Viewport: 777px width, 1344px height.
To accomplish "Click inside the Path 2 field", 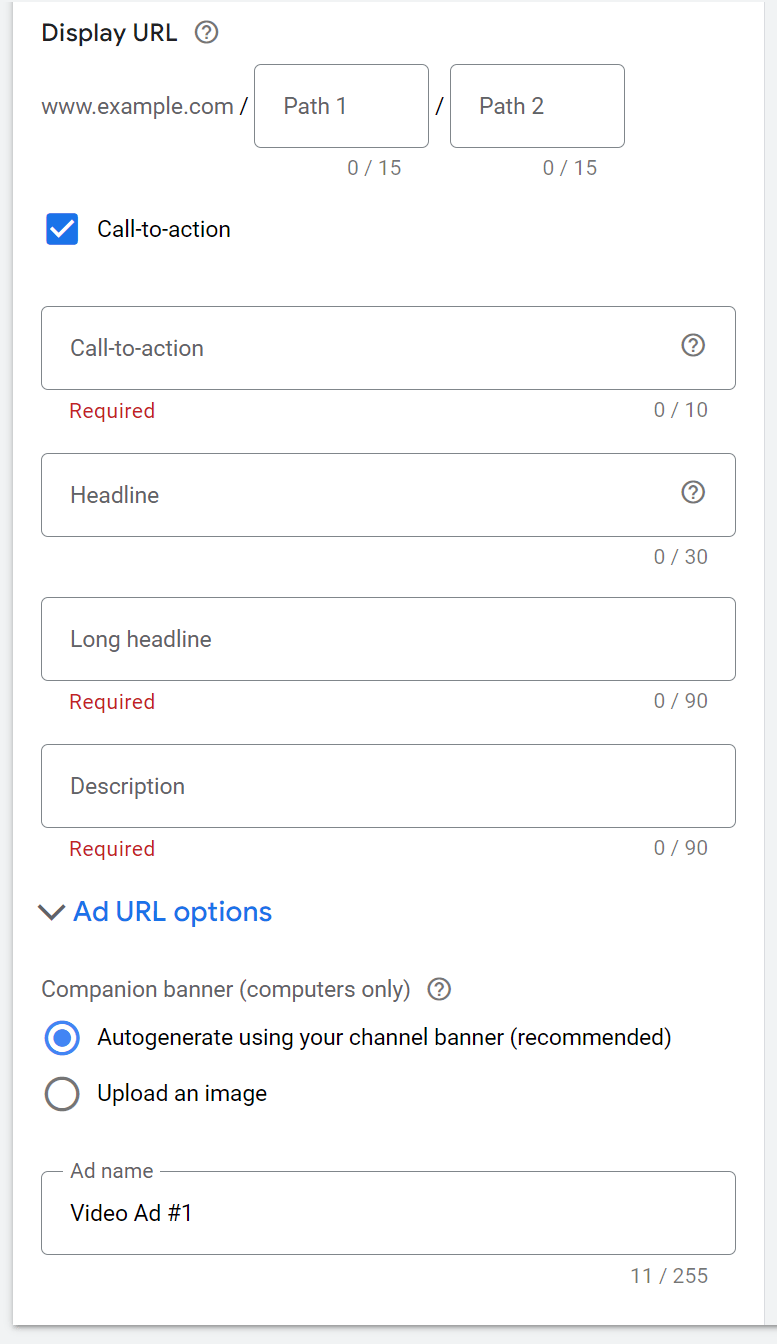I will click(537, 106).
